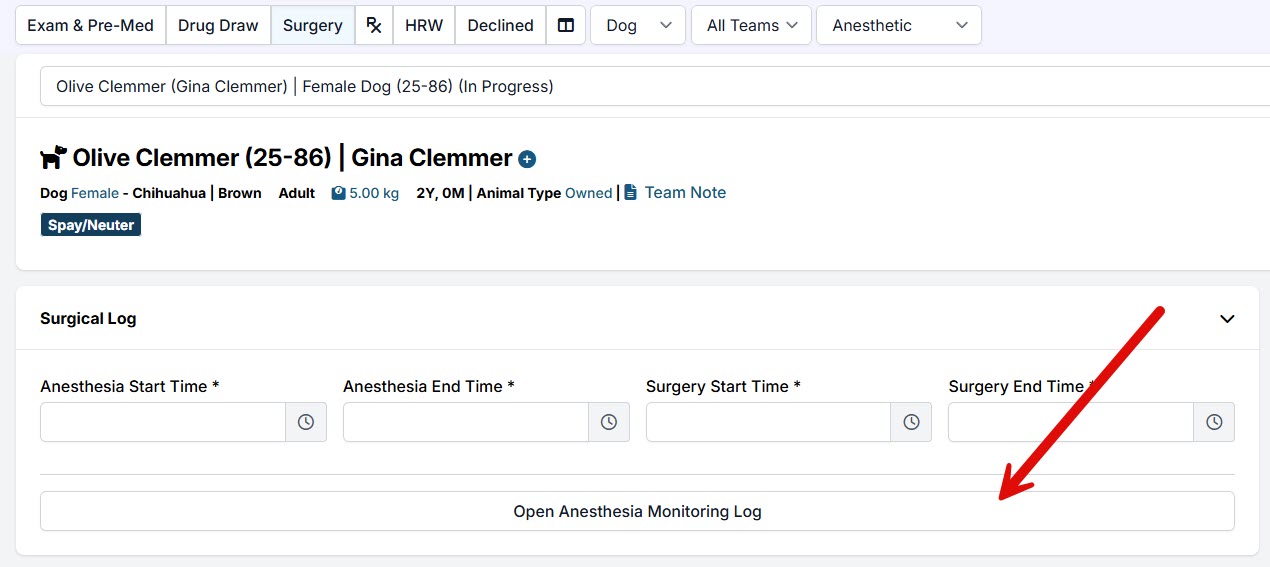Click the table layout icon tab
This screenshot has height=567, width=1270.
point(566,25)
